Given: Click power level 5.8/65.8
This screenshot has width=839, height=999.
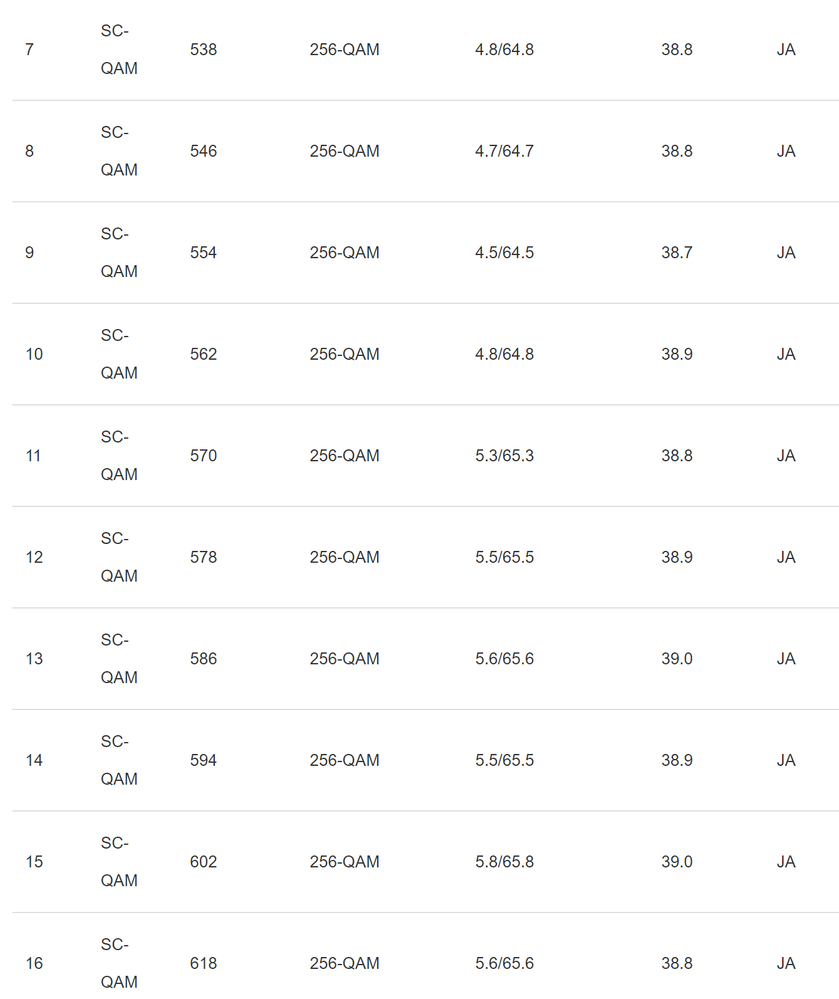Looking at the screenshot, I should click(504, 861).
